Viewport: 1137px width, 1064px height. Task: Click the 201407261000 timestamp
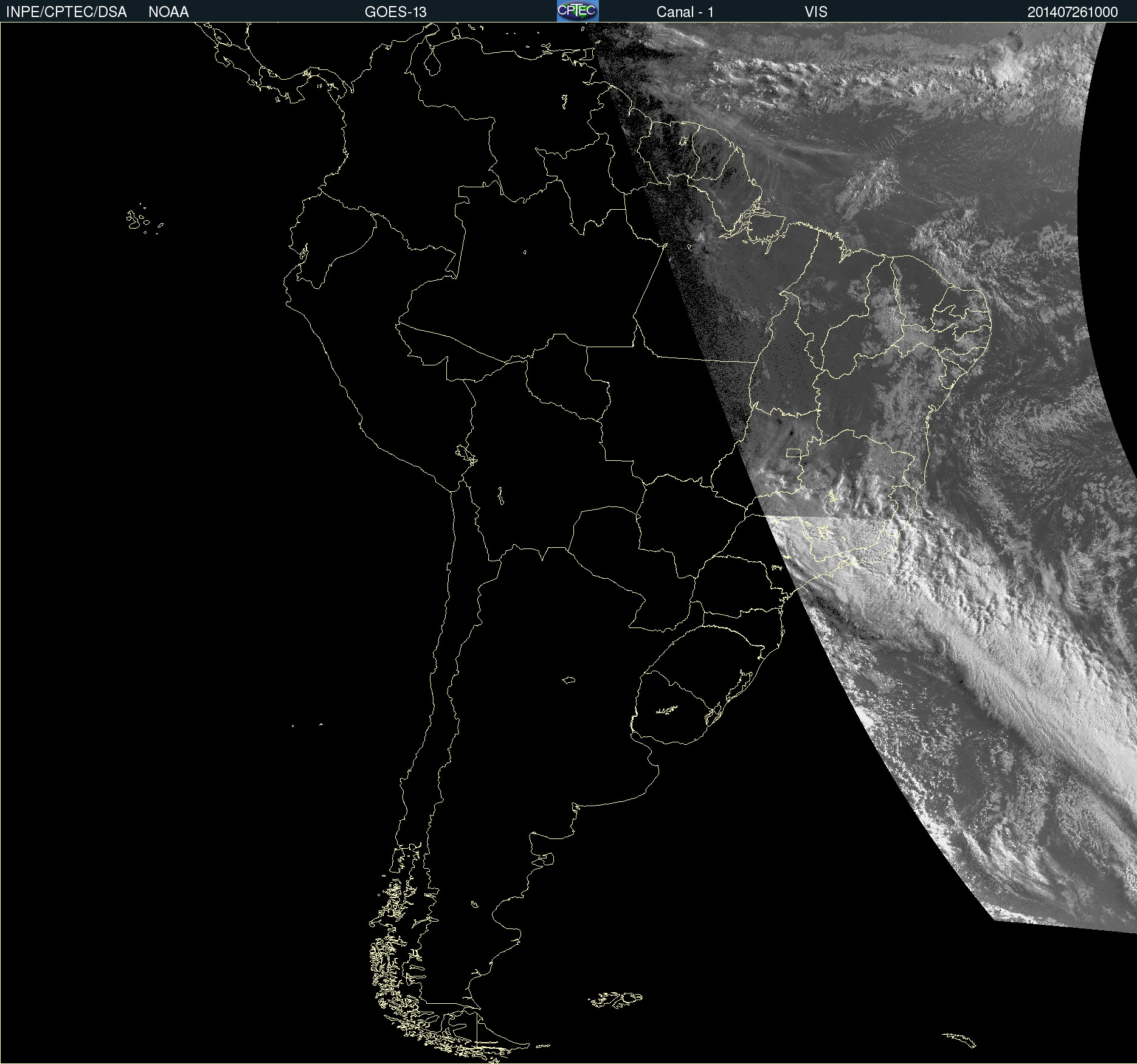(1073, 12)
